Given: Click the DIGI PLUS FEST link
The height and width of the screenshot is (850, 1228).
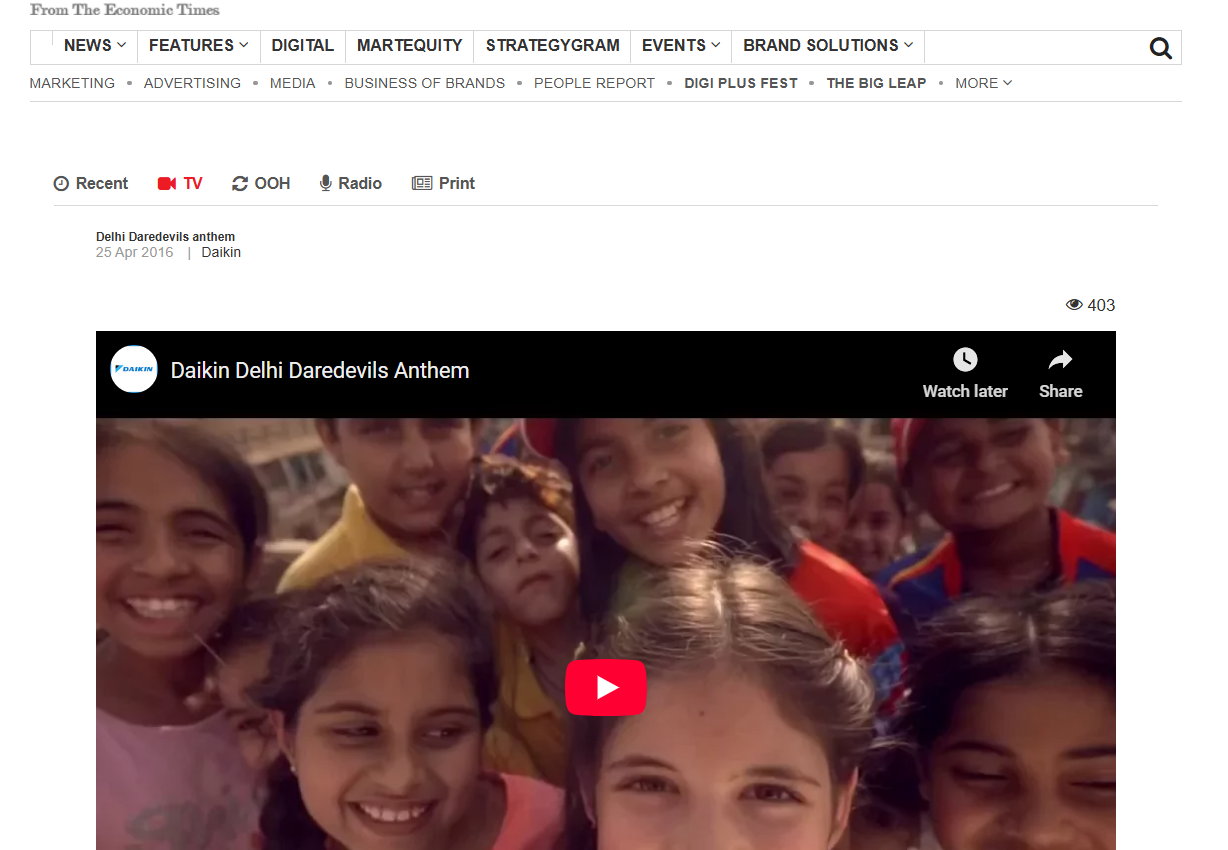Looking at the screenshot, I should (740, 83).
